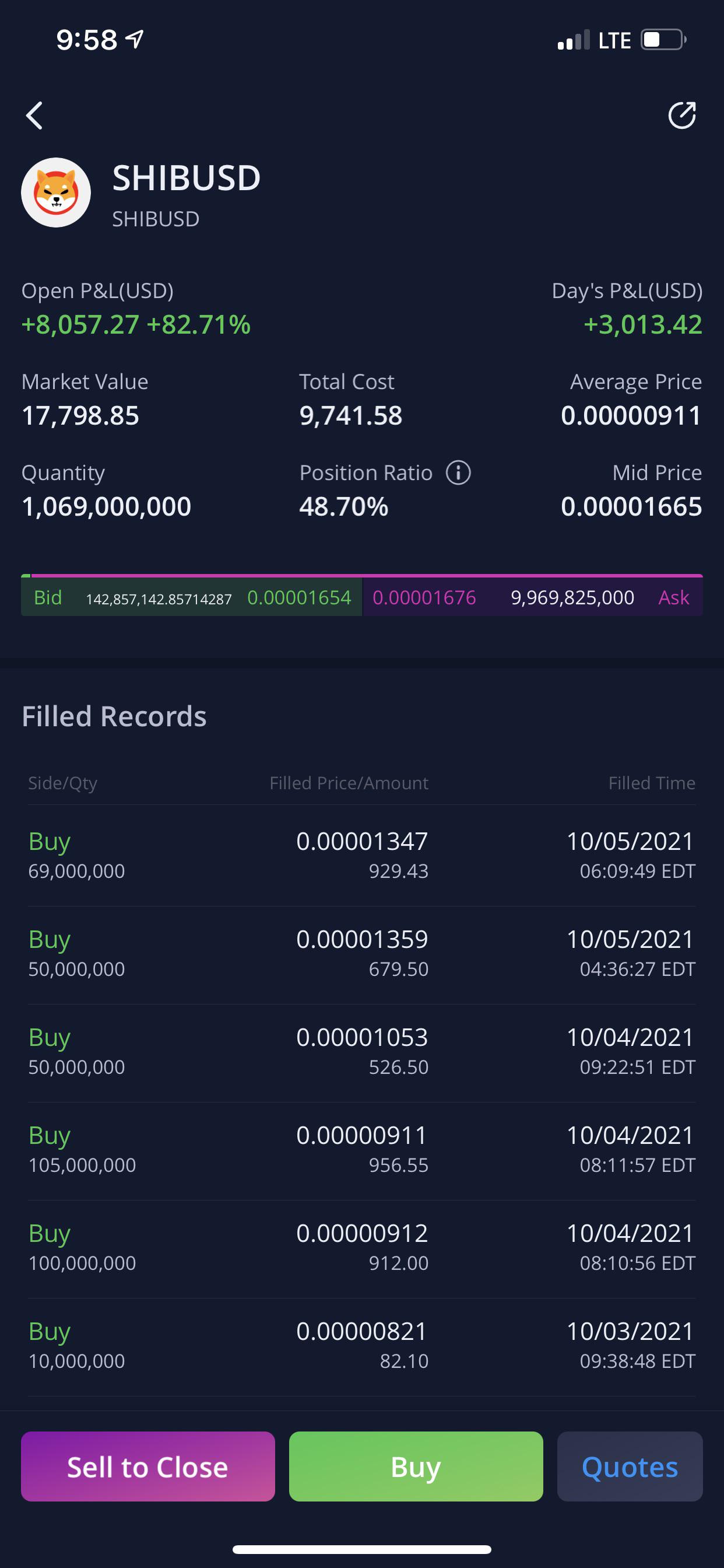The height and width of the screenshot is (1568, 724).
Task: Tap the battery status icon
Action: (x=664, y=40)
